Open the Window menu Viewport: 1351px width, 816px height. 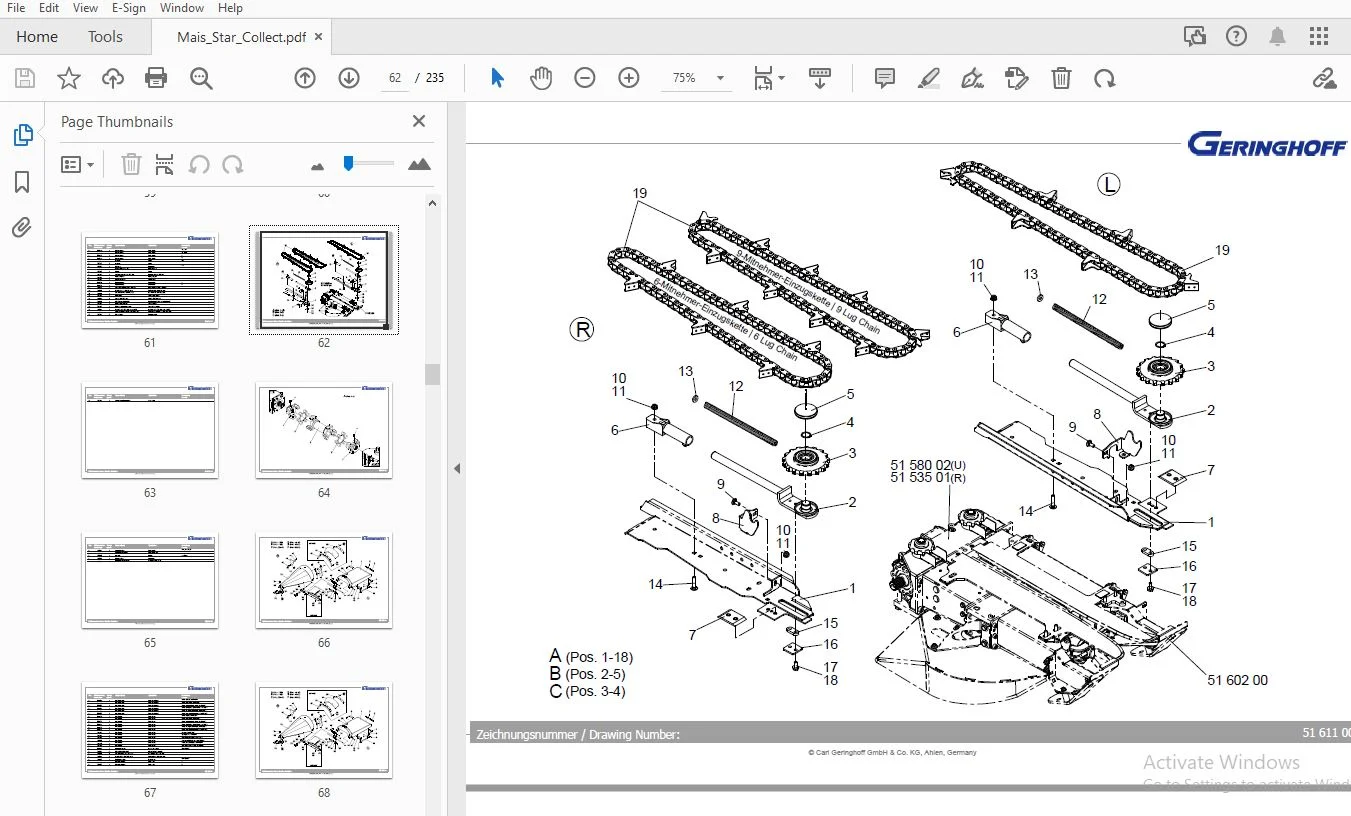click(182, 8)
